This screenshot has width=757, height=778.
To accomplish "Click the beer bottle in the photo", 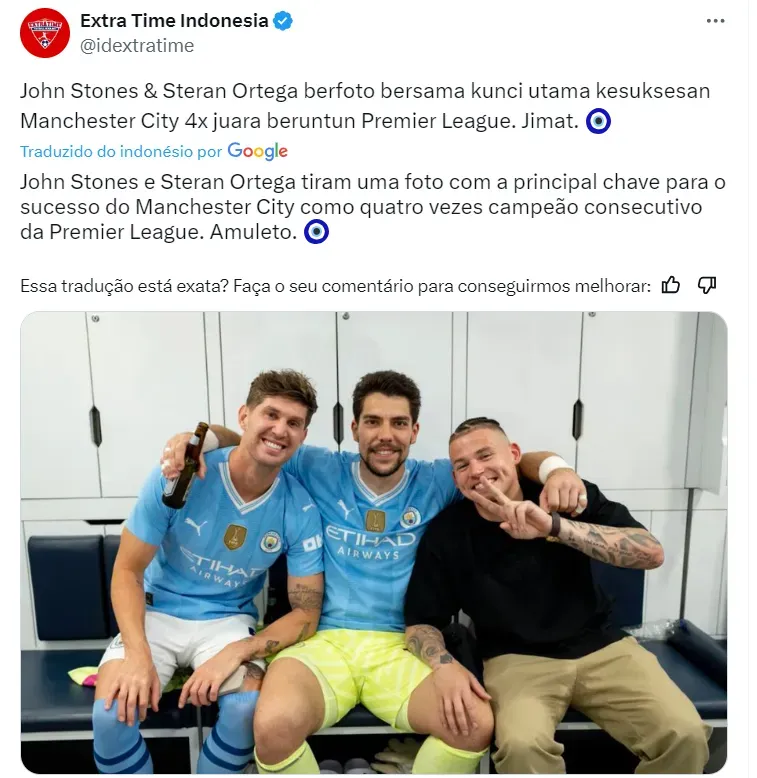I will (x=185, y=466).
